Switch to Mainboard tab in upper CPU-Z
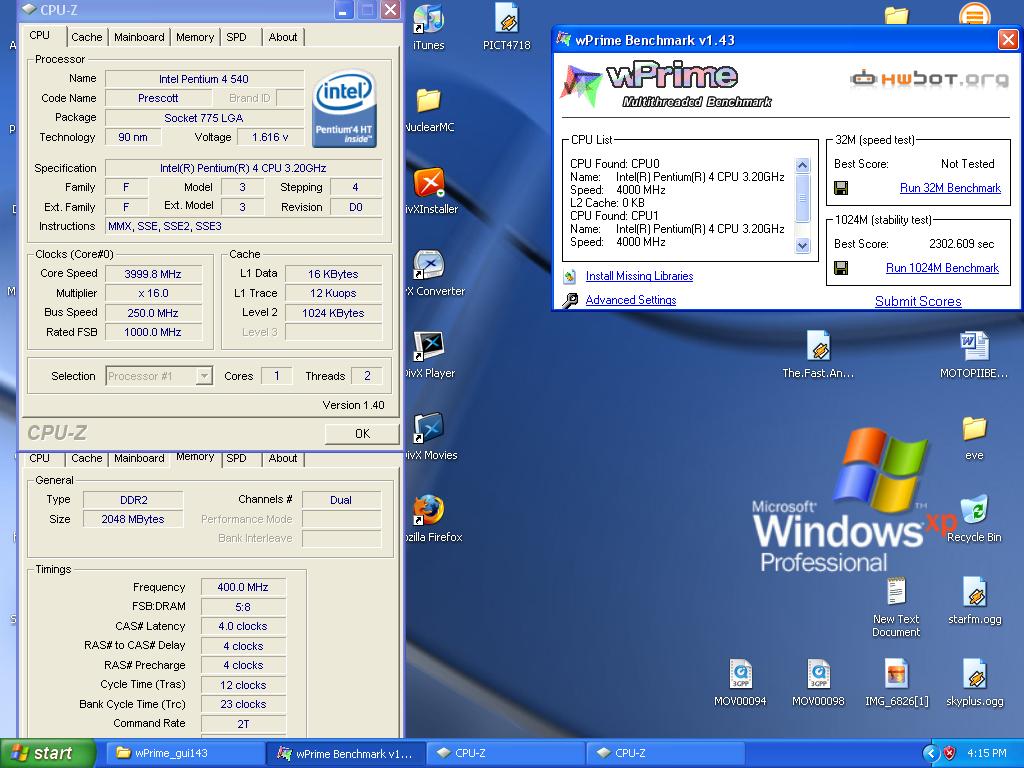The image size is (1024, 768). [x=139, y=37]
